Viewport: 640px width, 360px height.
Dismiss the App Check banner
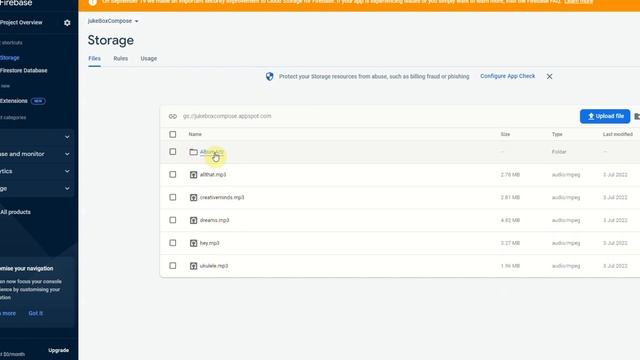pos(549,76)
